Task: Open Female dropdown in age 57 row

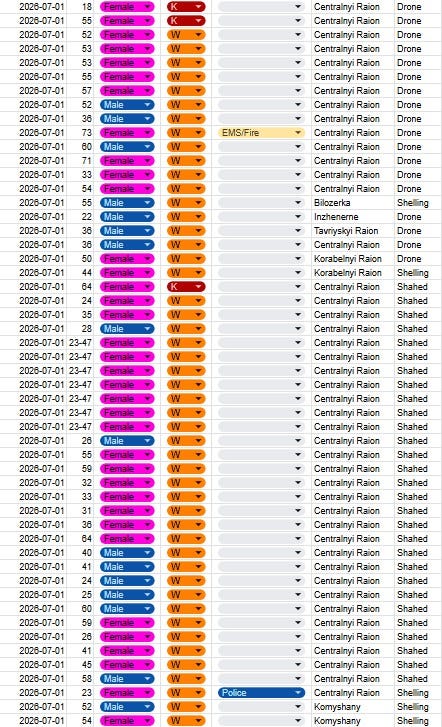Action: 127,91
